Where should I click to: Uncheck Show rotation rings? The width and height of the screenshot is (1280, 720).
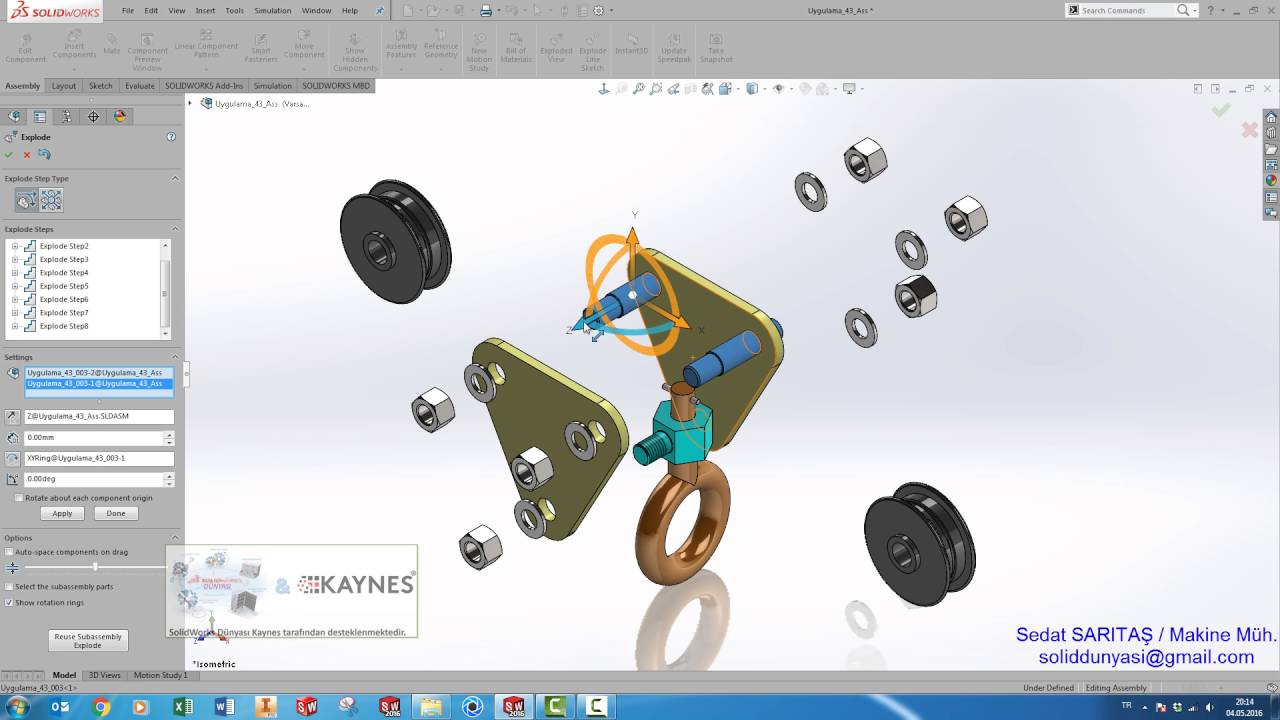[x=9, y=603]
